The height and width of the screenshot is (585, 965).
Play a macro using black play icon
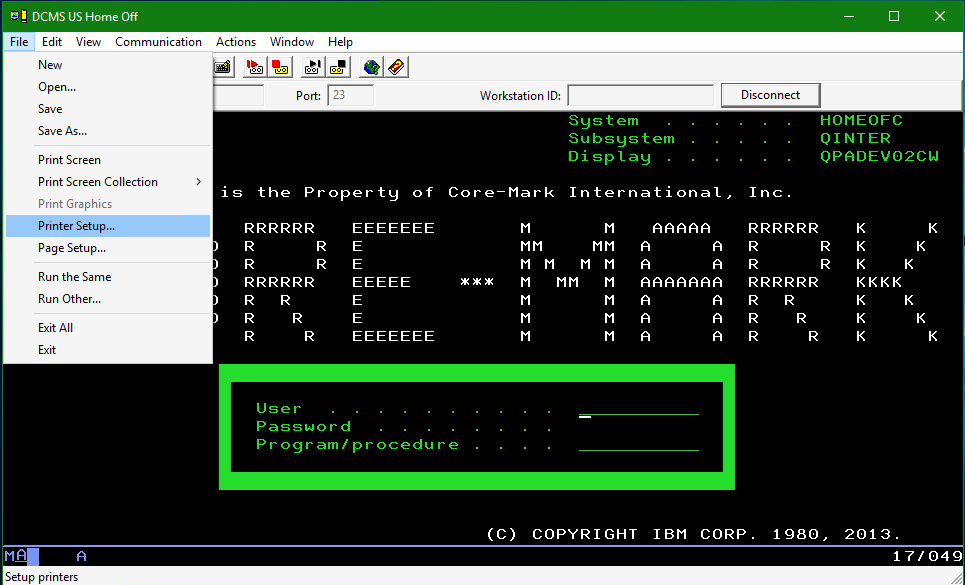313,67
